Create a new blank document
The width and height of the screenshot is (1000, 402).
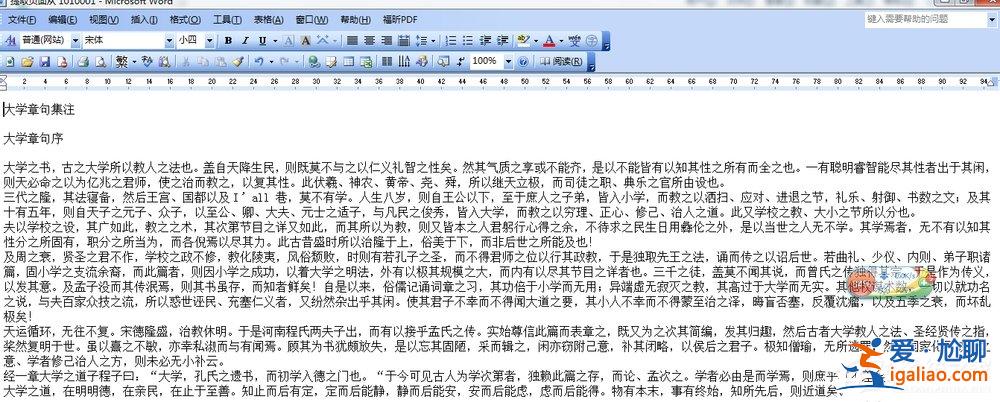[x=10, y=62]
